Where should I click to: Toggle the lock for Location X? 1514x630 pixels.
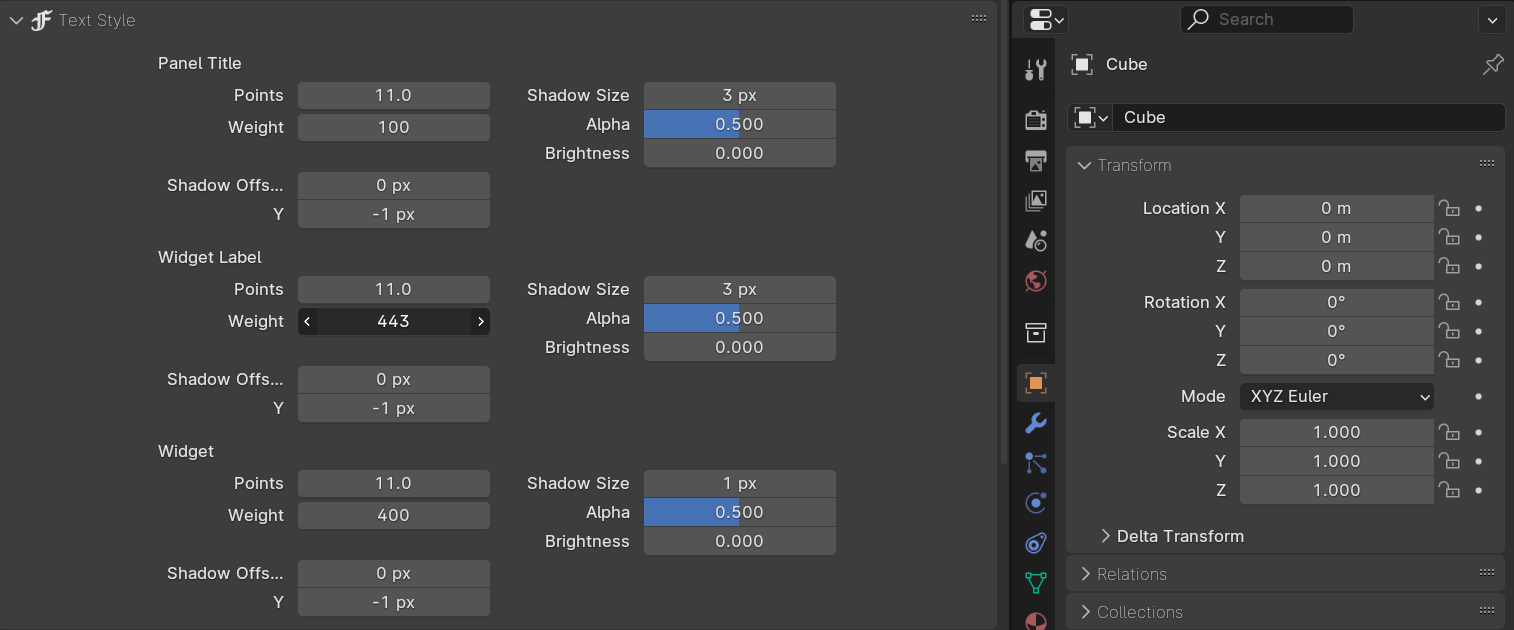point(1449,208)
